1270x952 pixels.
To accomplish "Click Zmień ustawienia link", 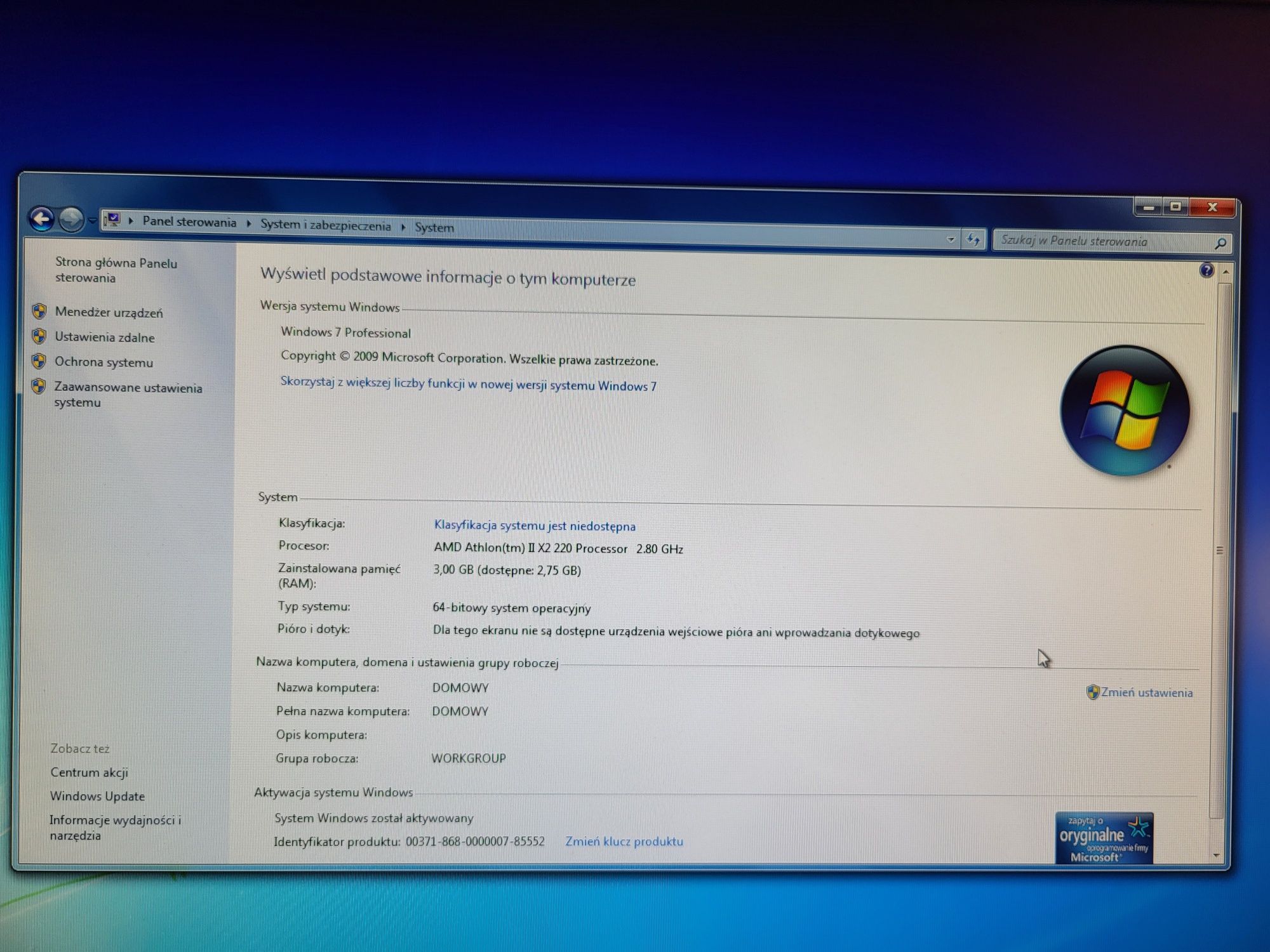I will pyautogui.click(x=1147, y=692).
